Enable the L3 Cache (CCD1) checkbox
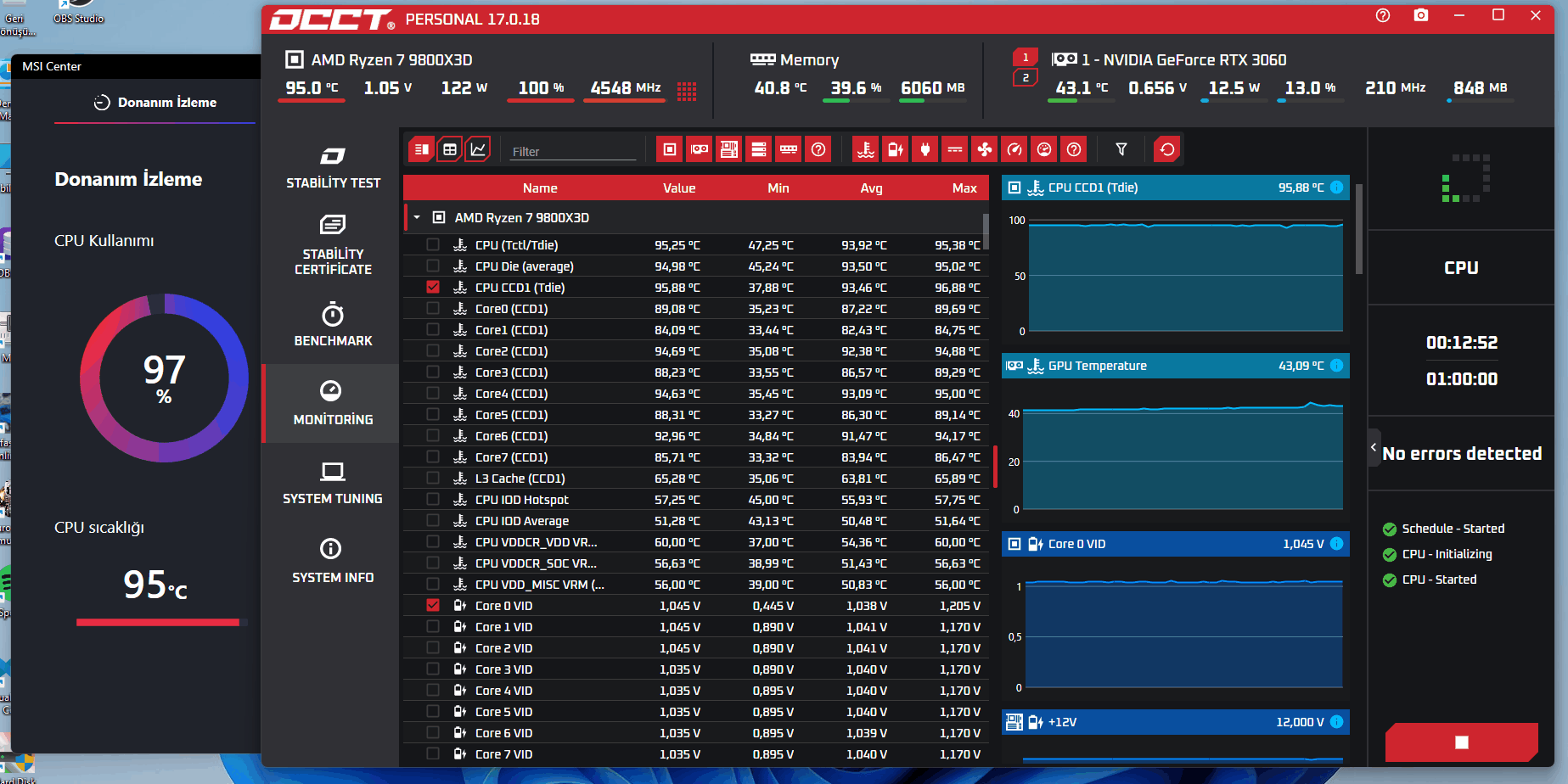 (433, 478)
